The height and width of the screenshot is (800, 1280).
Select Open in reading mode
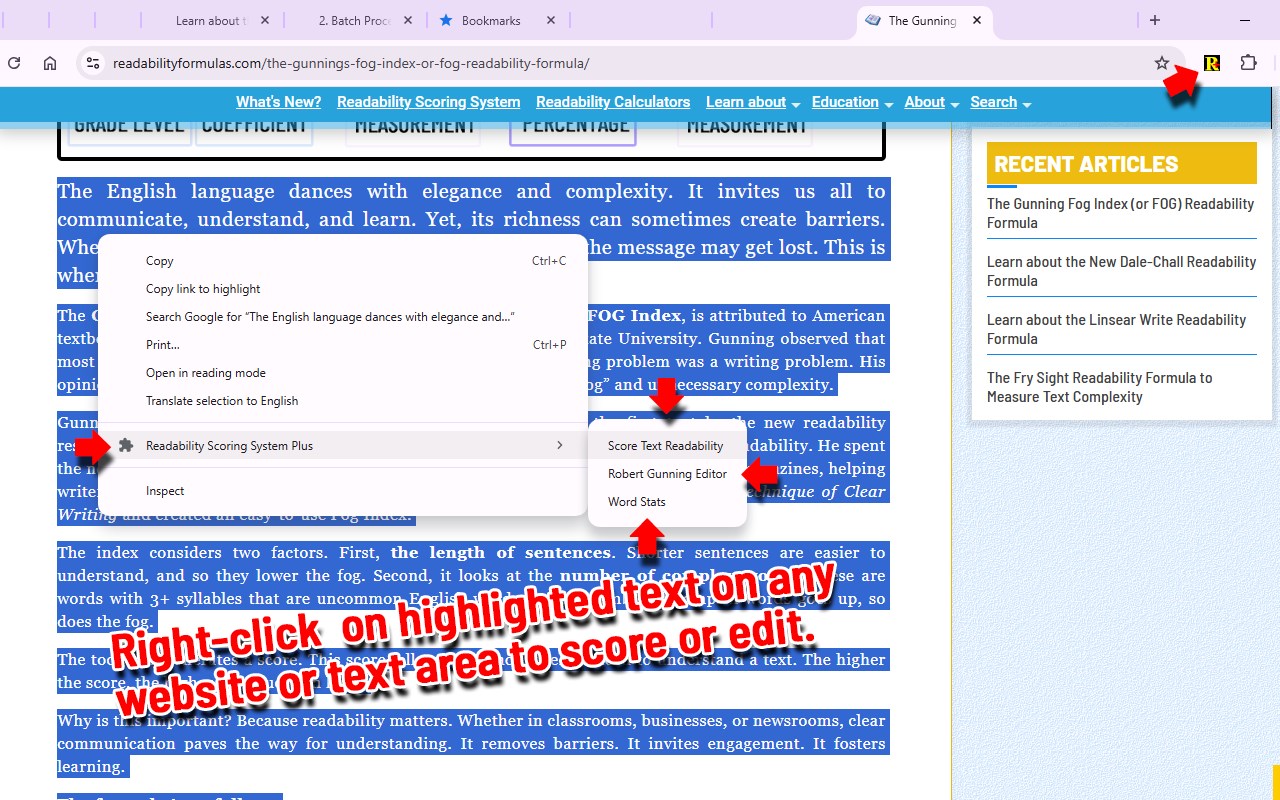343,373
